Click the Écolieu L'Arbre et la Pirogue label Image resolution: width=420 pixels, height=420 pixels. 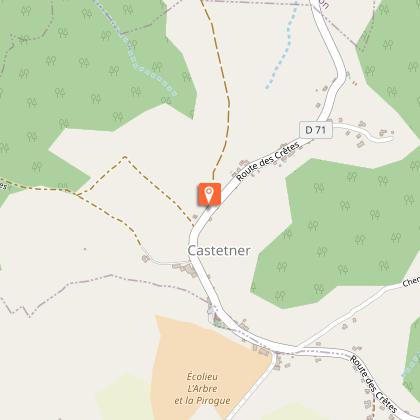[x=202, y=389]
